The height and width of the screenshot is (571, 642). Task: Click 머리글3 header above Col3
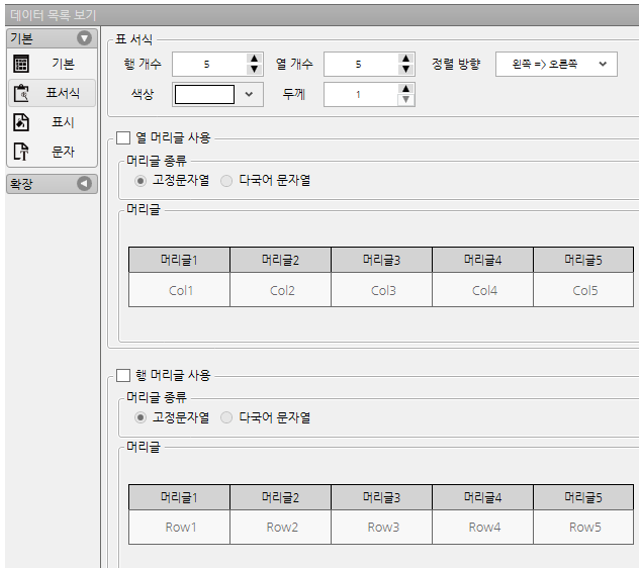(x=382, y=260)
